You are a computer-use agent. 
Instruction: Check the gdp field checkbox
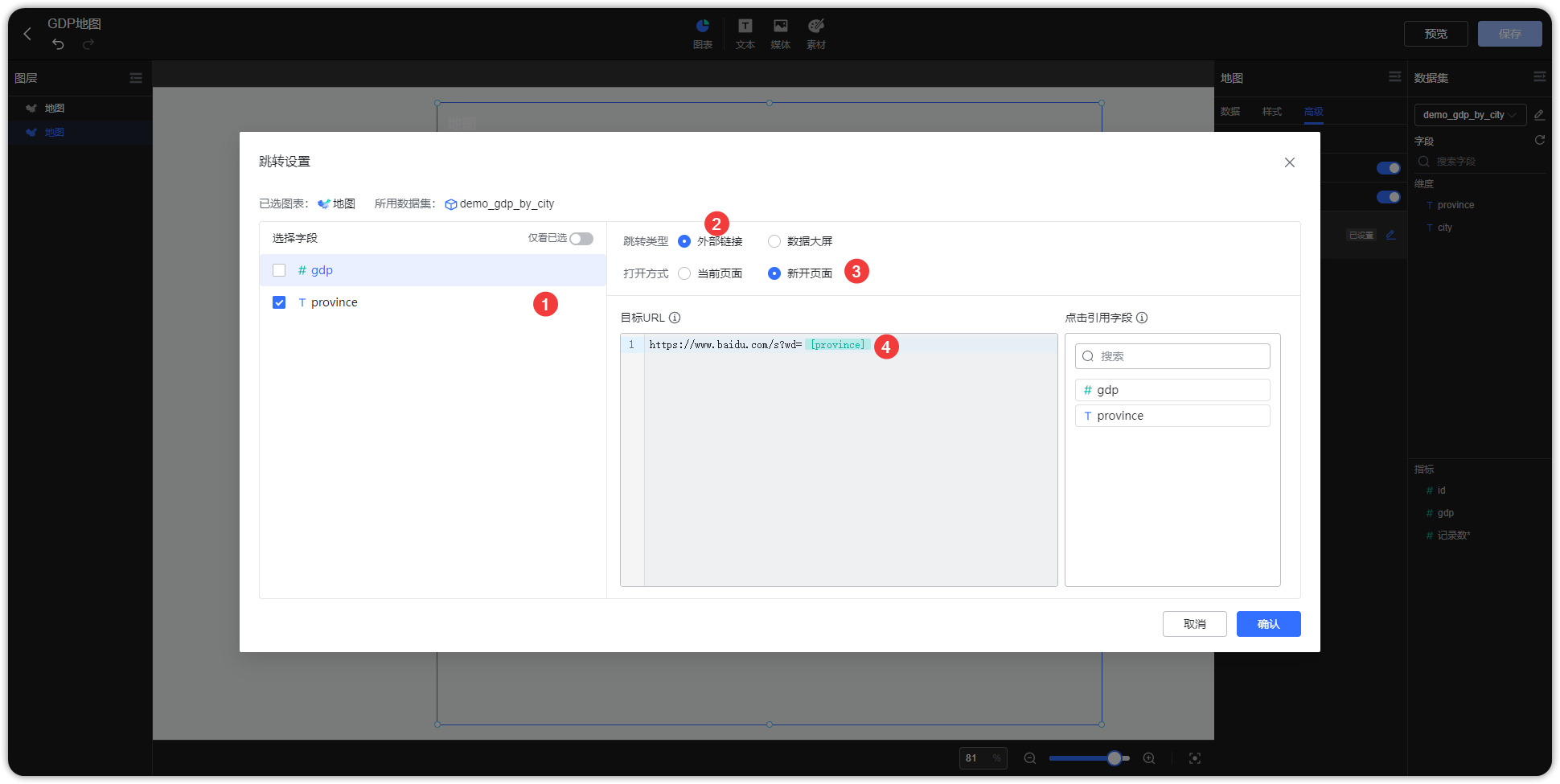pos(279,270)
